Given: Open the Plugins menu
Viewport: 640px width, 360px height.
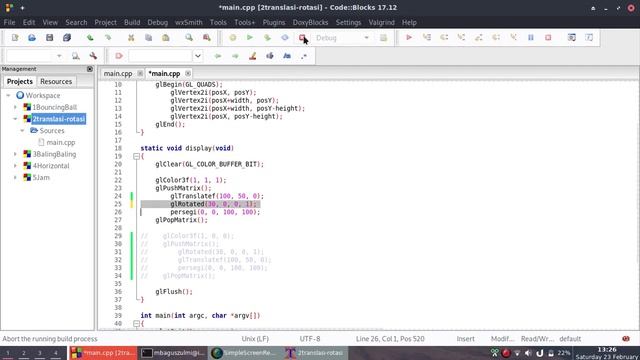Looking at the screenshot, I should click(x=274, y=22).
